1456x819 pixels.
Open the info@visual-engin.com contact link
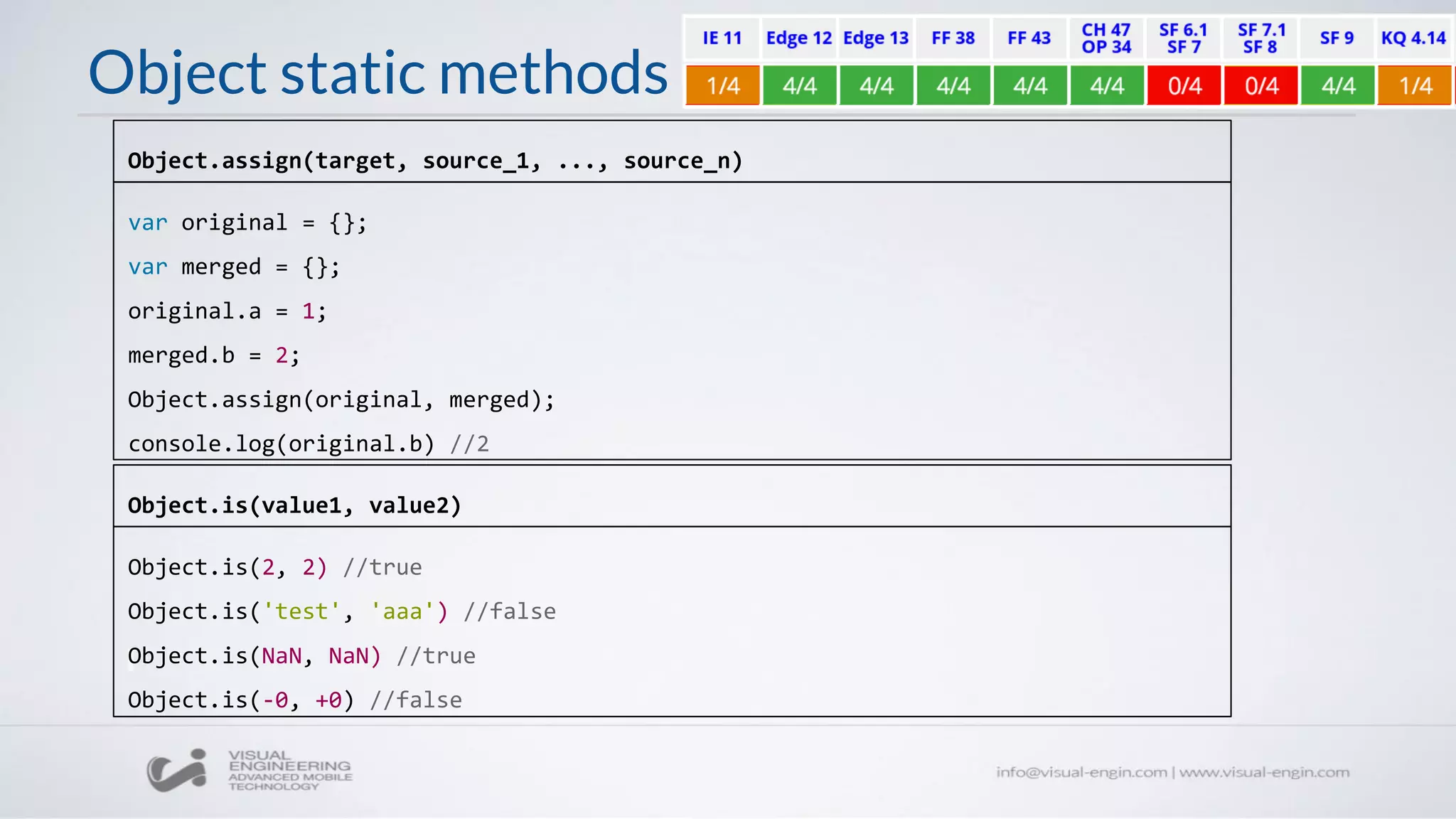[x=1081, y=772]
